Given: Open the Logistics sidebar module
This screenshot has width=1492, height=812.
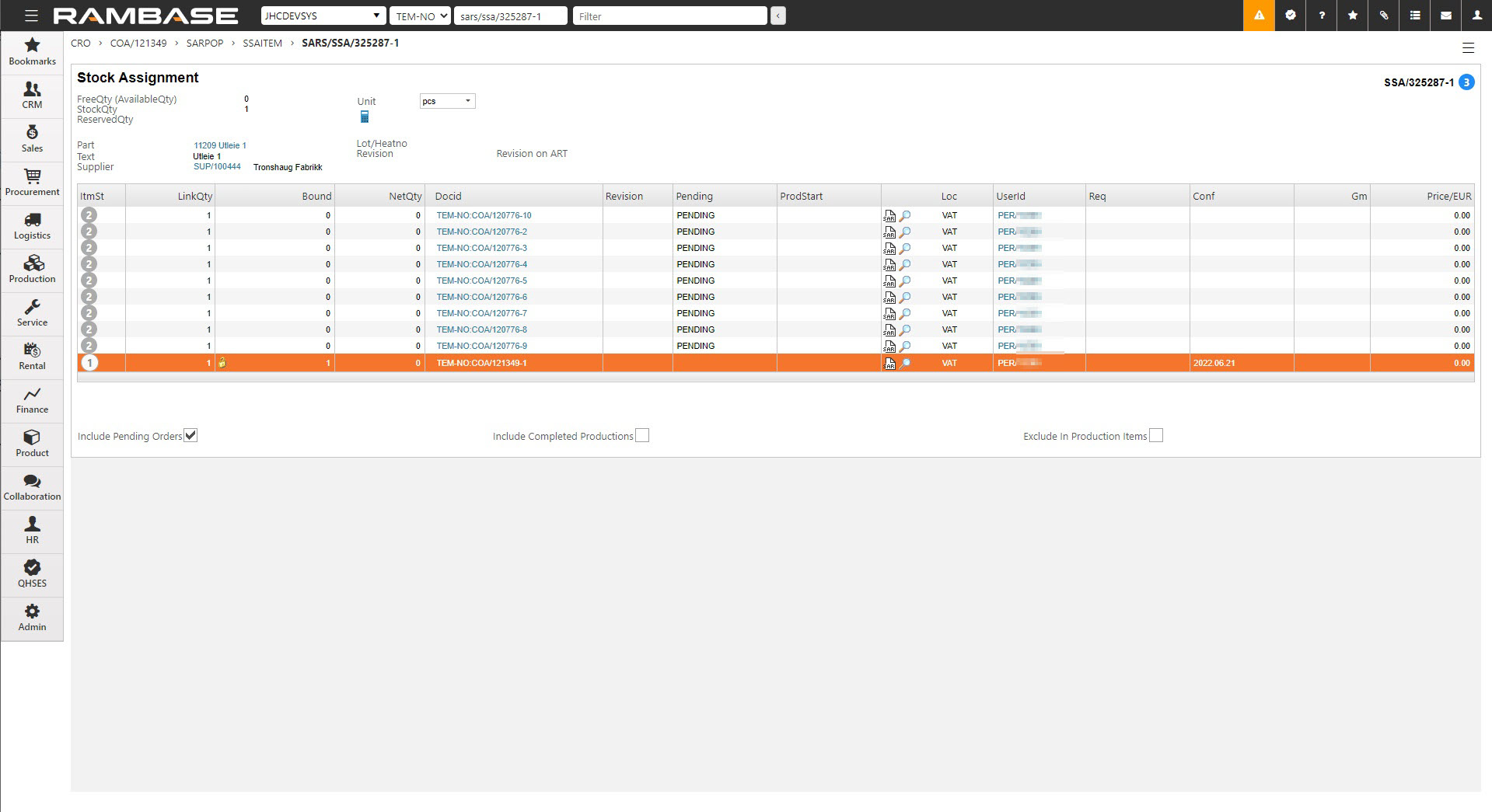Looking at the screenshot, I should (32, 226).
